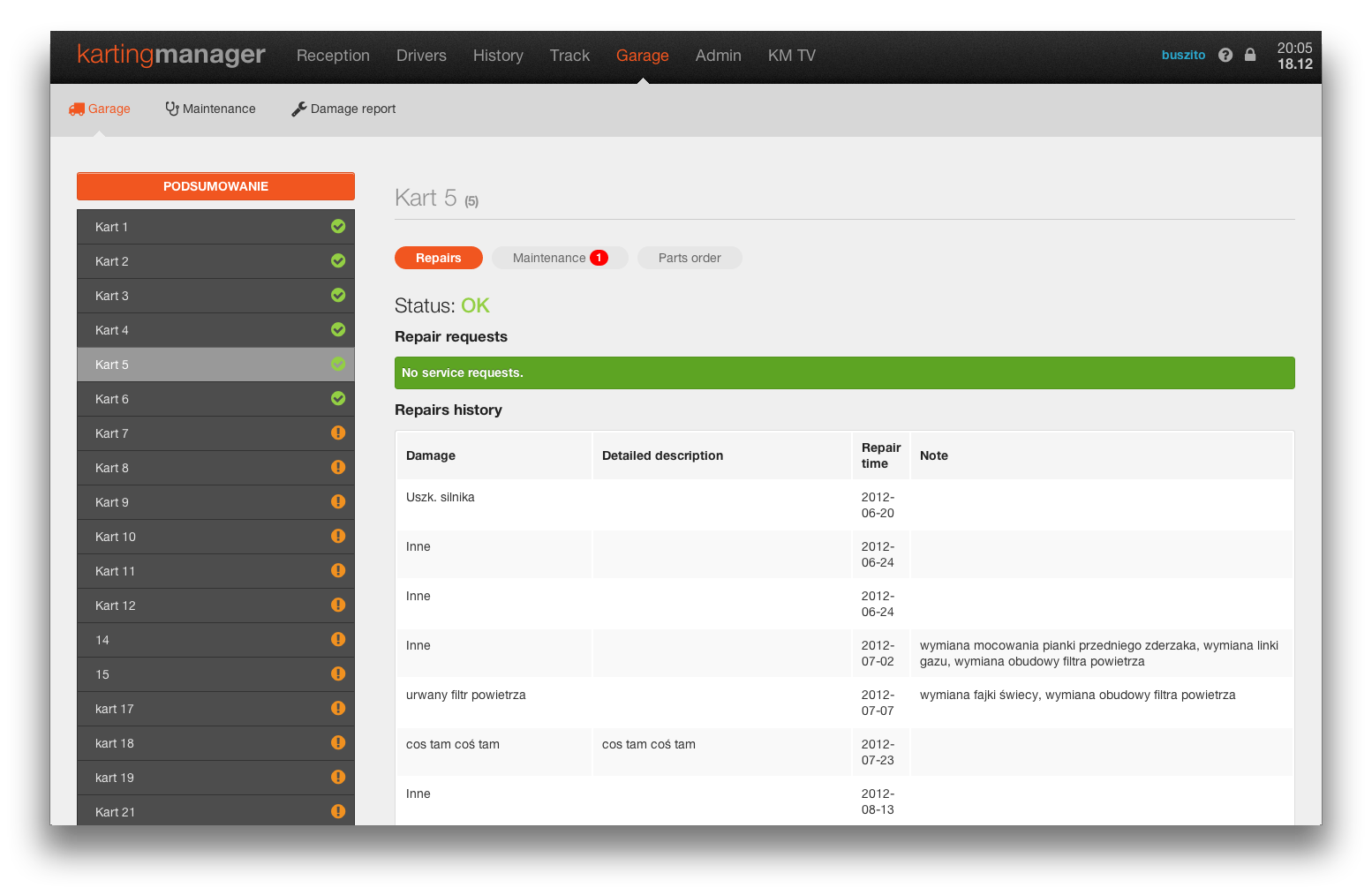Image resolution: width=1372 pixels, height=895 pixels.
Task: Open the Reception menu
Action: click(333, 56)
